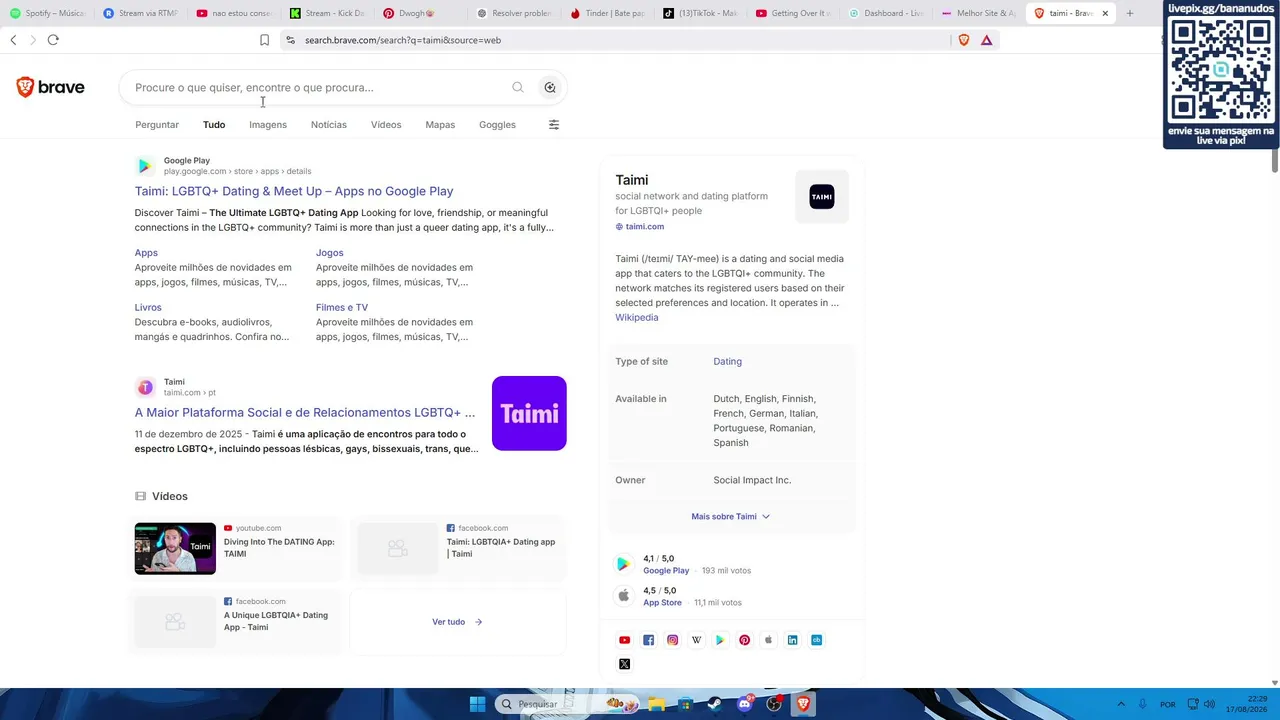Show hidden system tray icons
The height and width of the screenshot is (720, 1280).
1121,704
